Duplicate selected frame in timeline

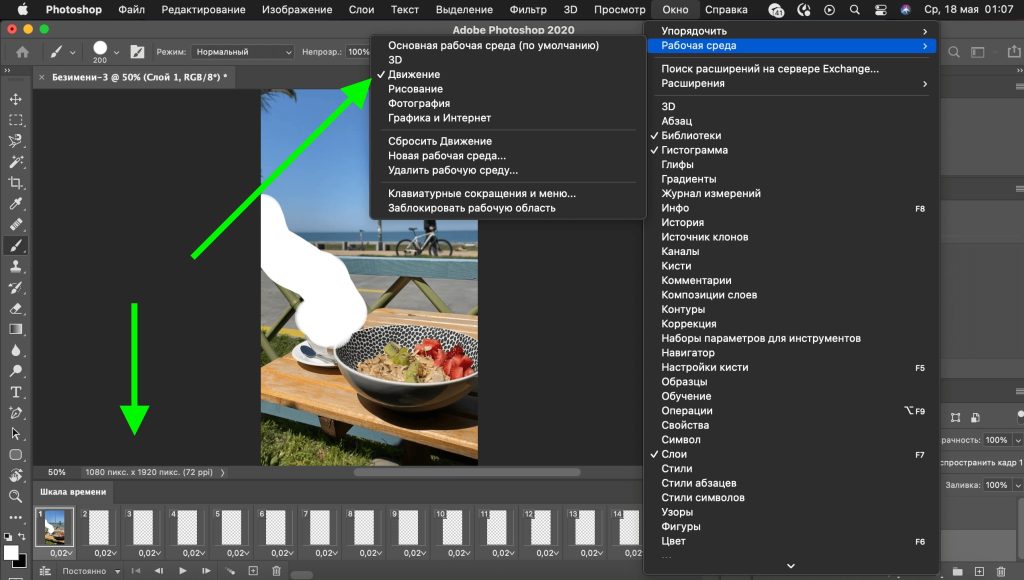(x=253, y=571)
